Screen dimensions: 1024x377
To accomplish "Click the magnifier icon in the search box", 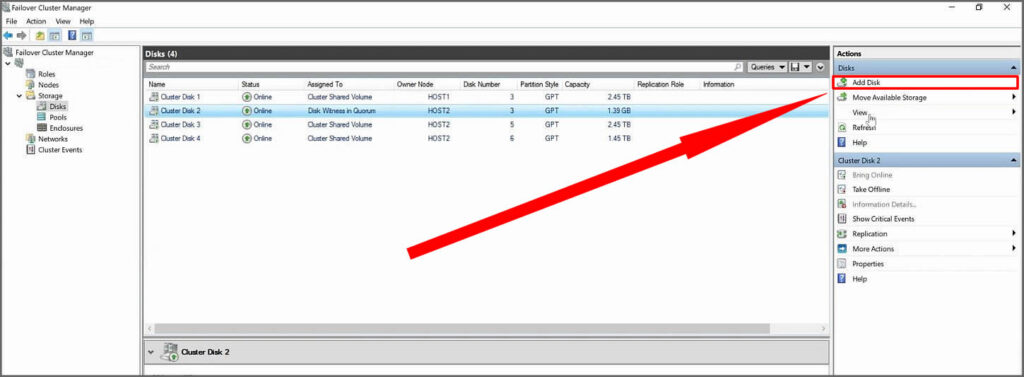I will pyautogui.click(x=738, y=67).
